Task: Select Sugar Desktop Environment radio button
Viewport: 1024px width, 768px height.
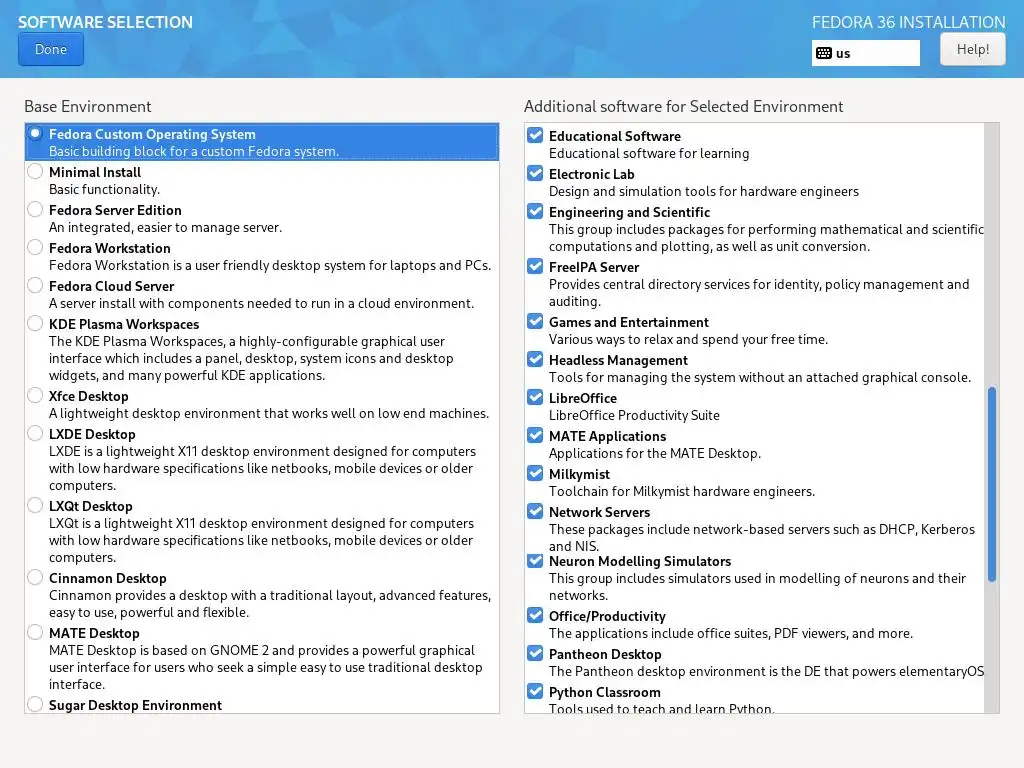Action: point(35,703)
